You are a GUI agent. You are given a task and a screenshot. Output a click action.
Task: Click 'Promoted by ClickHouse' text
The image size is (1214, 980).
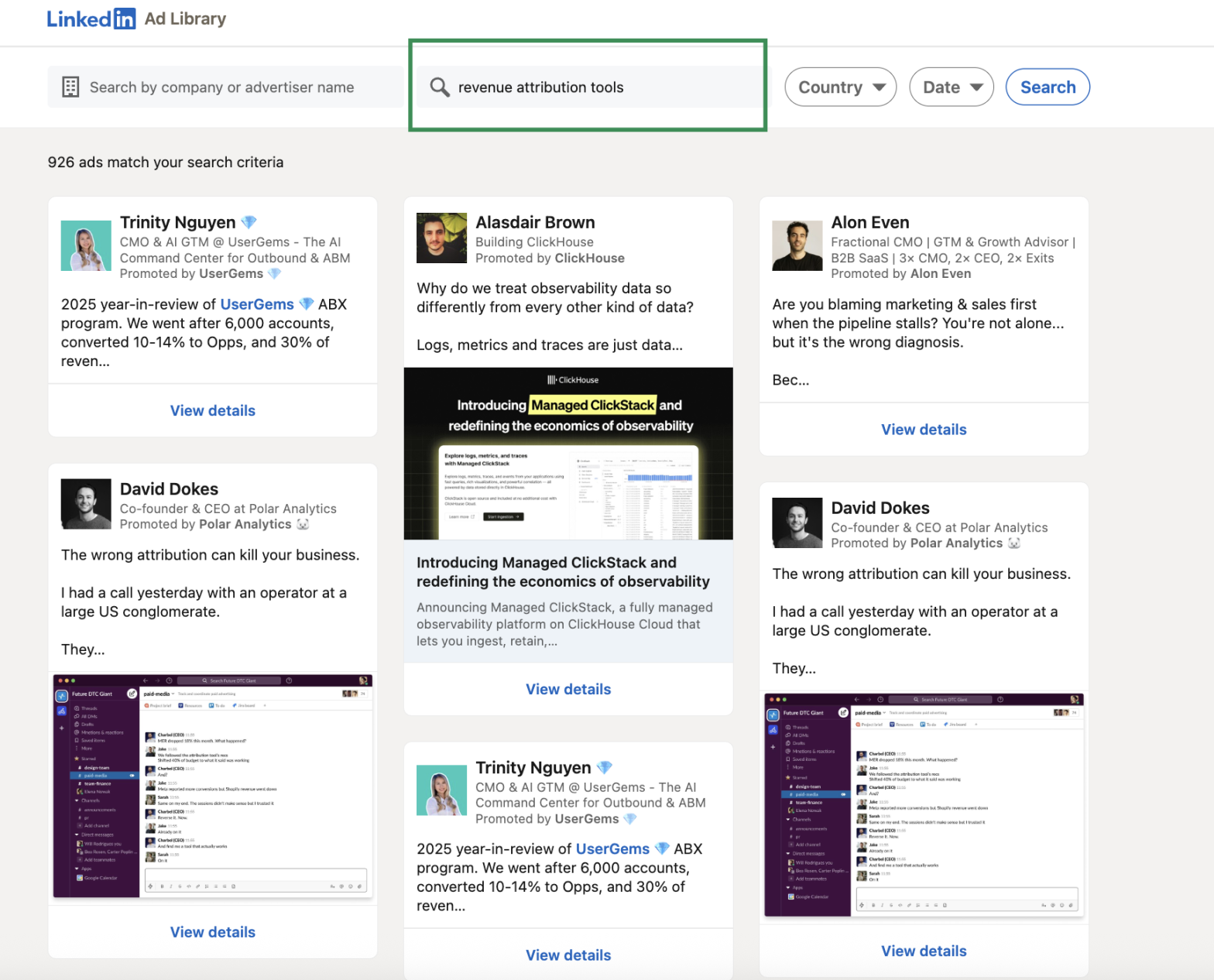550,259
